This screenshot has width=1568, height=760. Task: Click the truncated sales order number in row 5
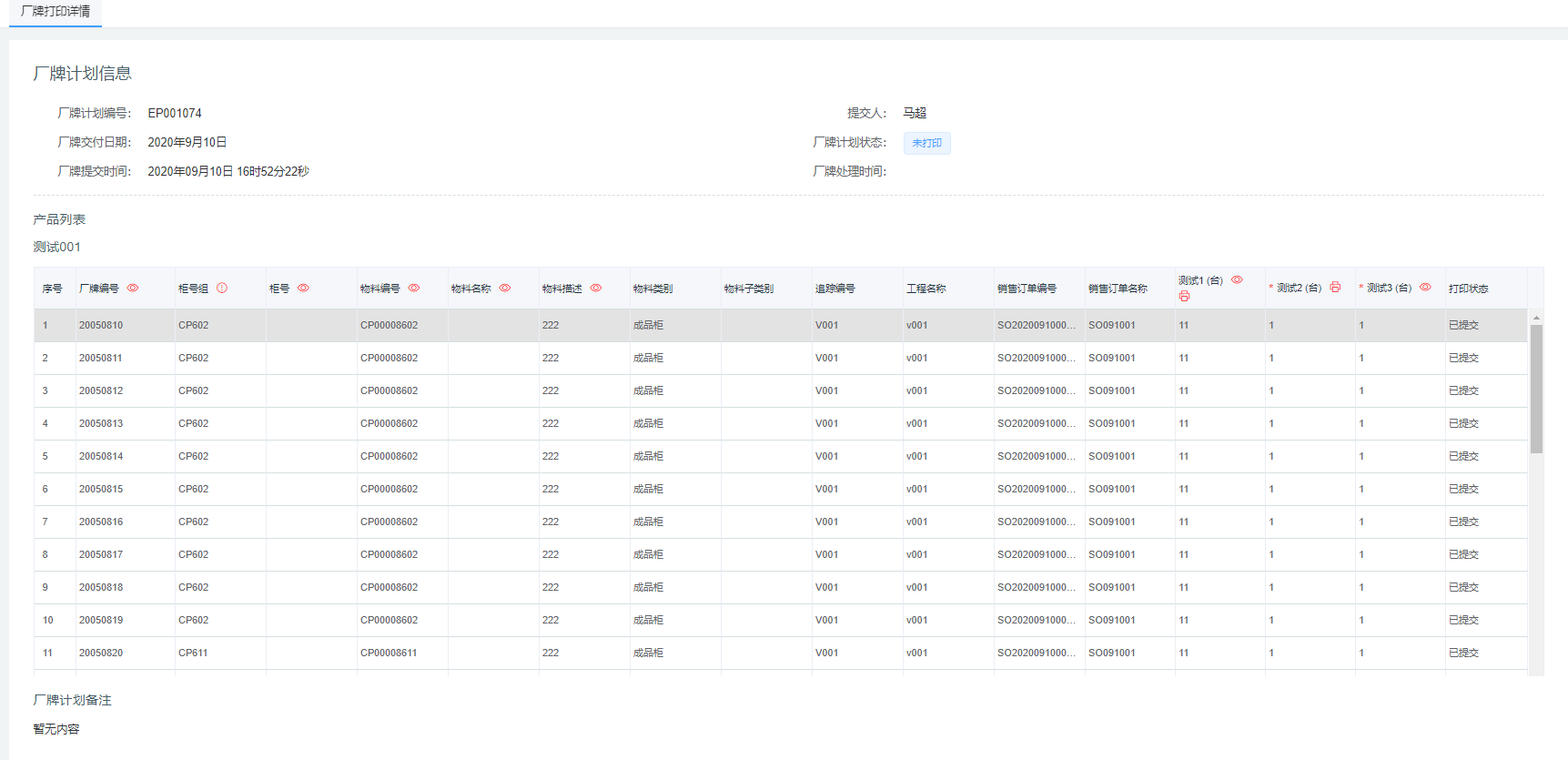tap(1036, 456)
